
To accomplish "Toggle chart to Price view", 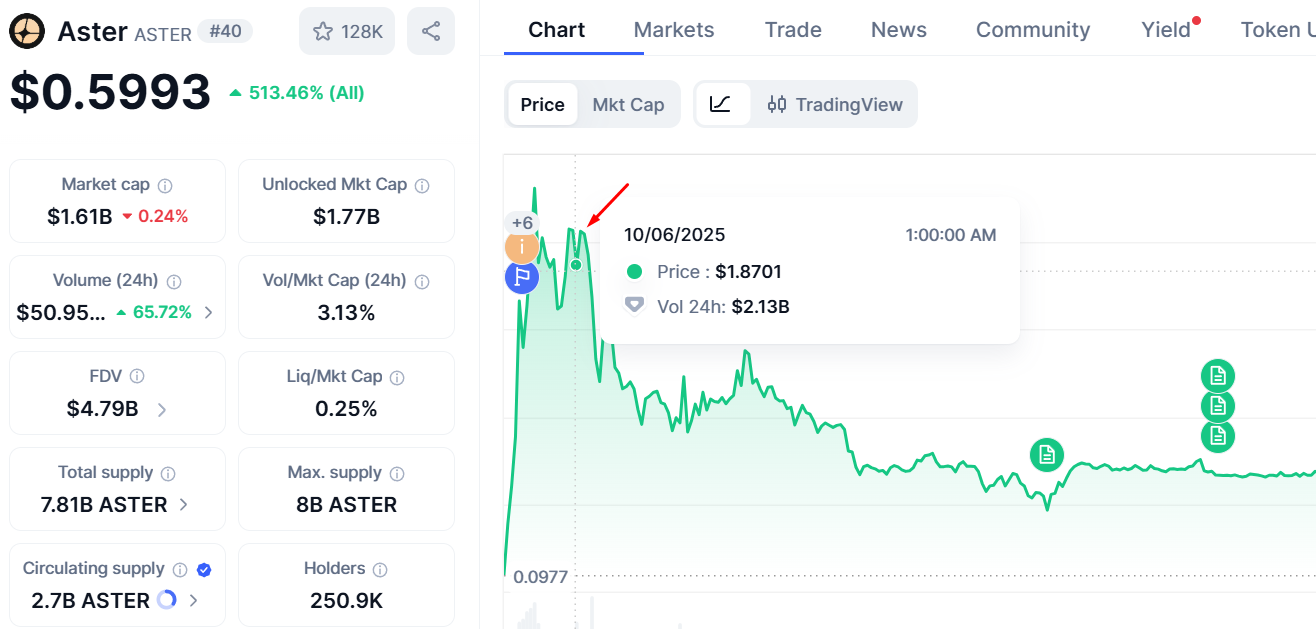I will click(x=543, y=104).
